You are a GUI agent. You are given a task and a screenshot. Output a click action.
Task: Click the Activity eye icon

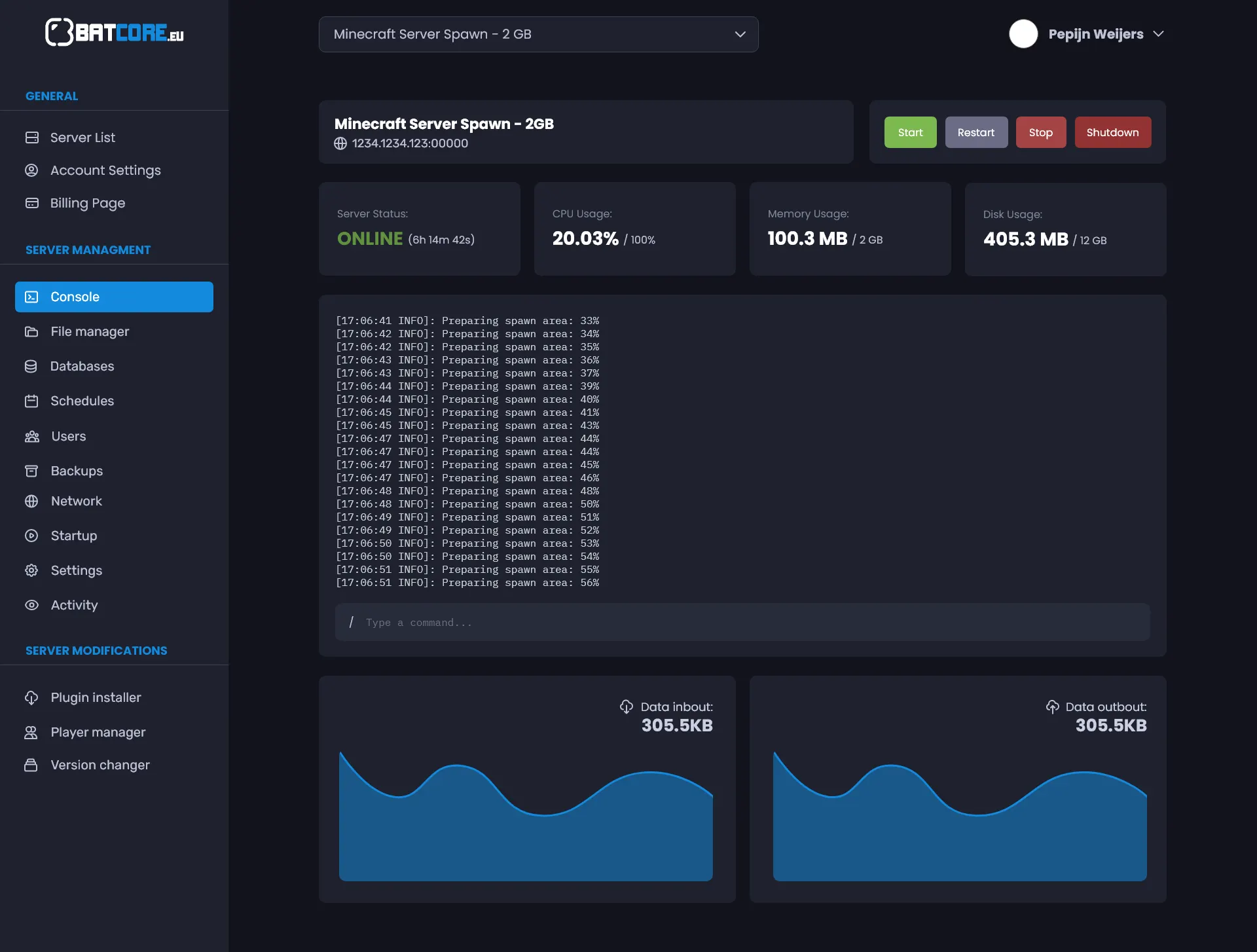pos(31,605)
